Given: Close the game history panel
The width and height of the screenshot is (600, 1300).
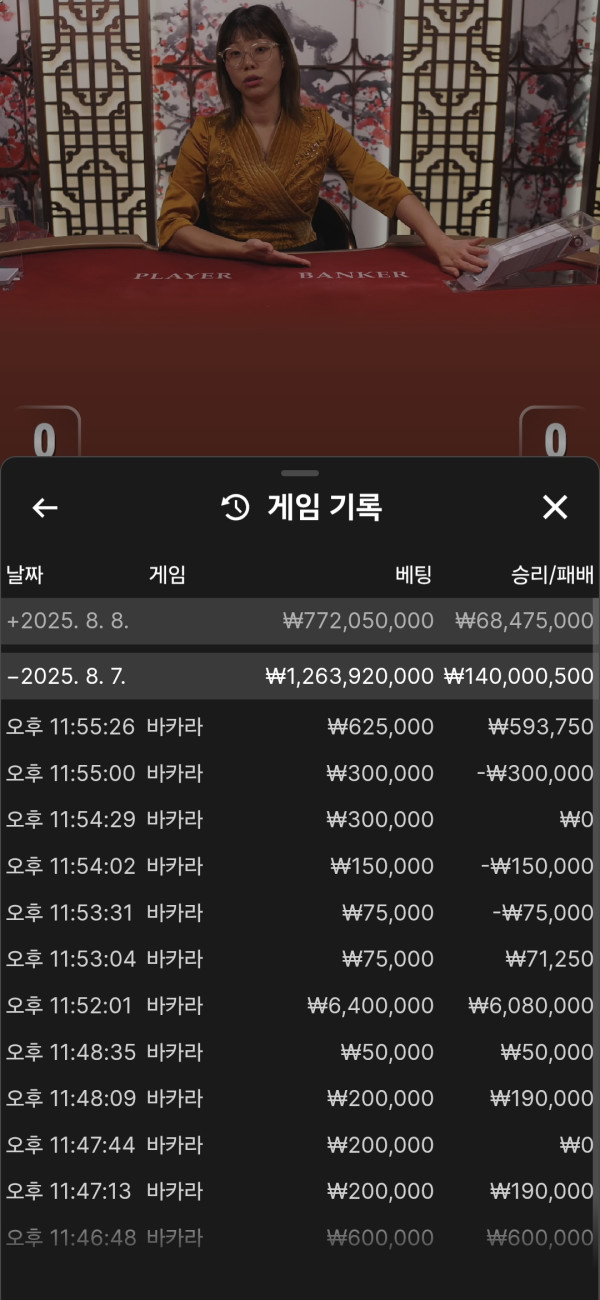Looking at the screenshot, I should coord(555,507).
